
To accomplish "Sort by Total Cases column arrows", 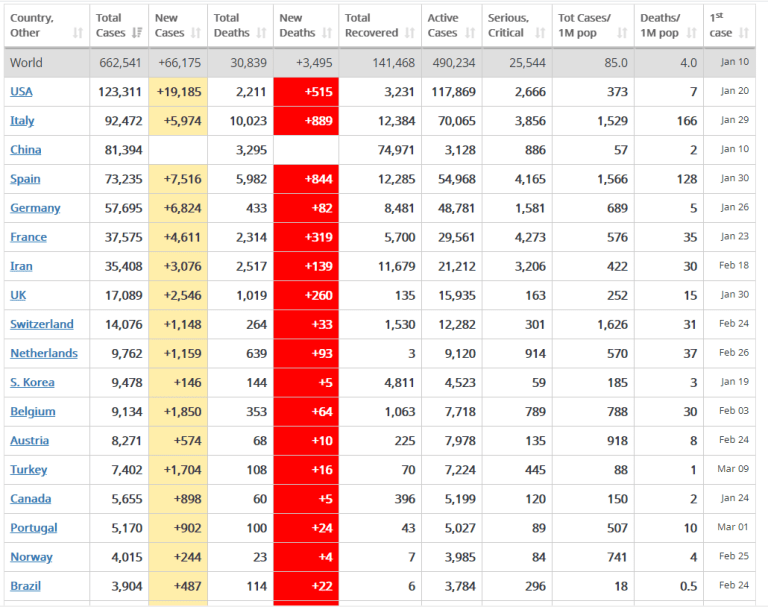I will (137, 33).
